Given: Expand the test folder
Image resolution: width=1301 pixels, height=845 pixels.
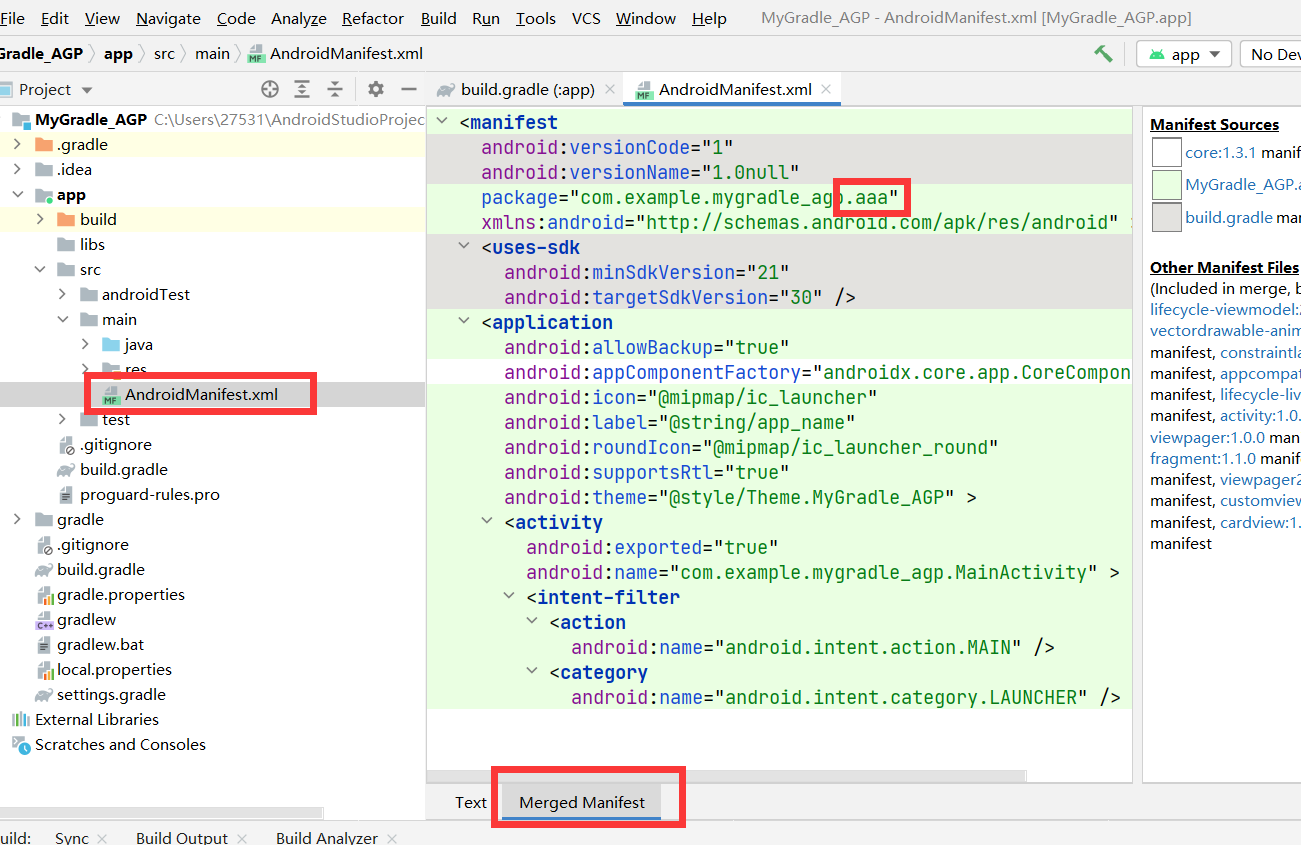Looking at the screenshot, I should tap(63, 419).
